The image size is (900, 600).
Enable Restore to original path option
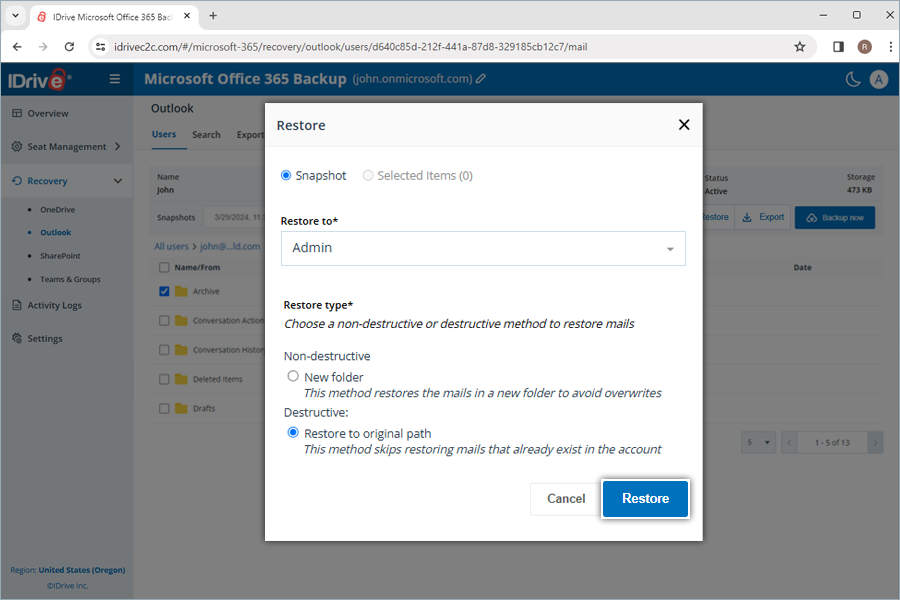(x=292, y=432)
